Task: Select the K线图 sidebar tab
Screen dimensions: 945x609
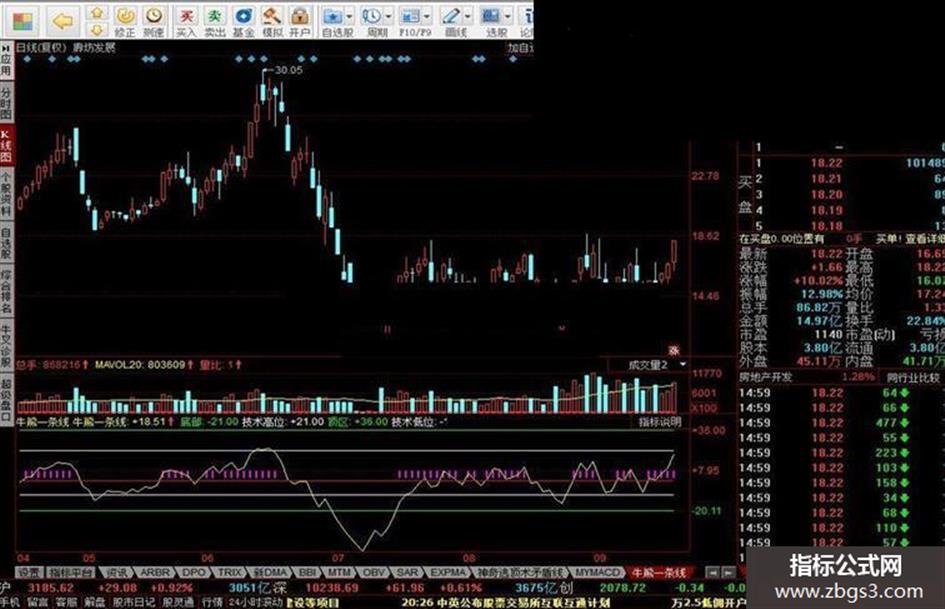Action: coord(6,145)
